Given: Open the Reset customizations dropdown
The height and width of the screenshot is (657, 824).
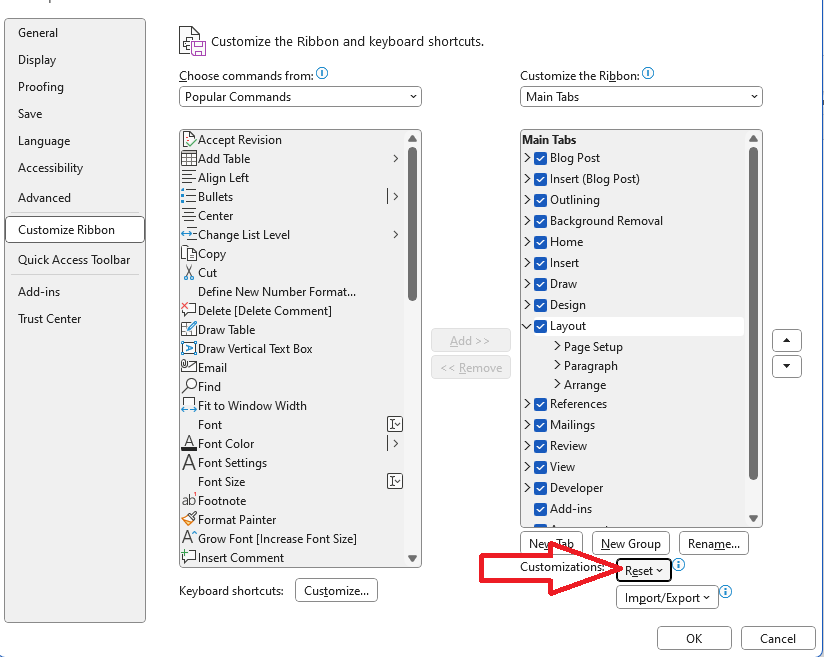Looking at the screenshot, I should (x=643, y=570).
